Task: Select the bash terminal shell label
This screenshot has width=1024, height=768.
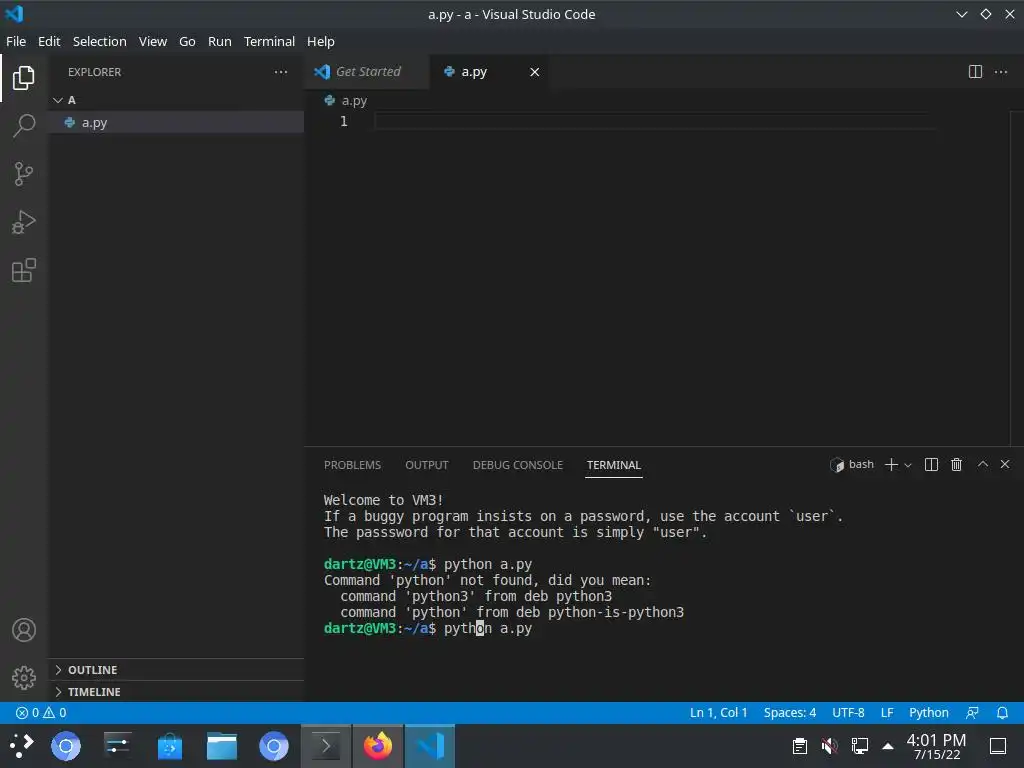Action: (852, 464)
